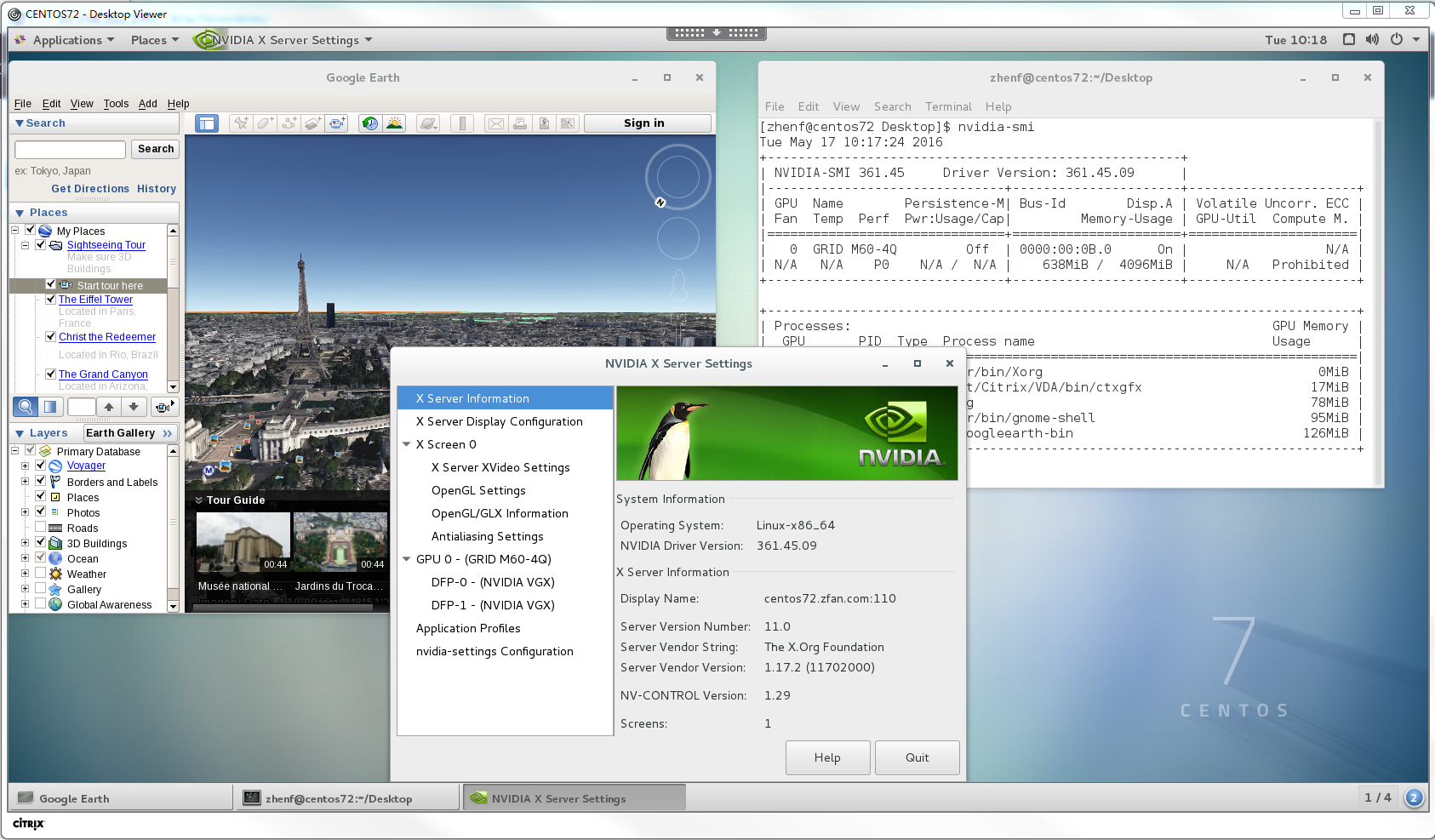
Task: Toggle sunlight across the landscape icon
Action: coord(394,123)
